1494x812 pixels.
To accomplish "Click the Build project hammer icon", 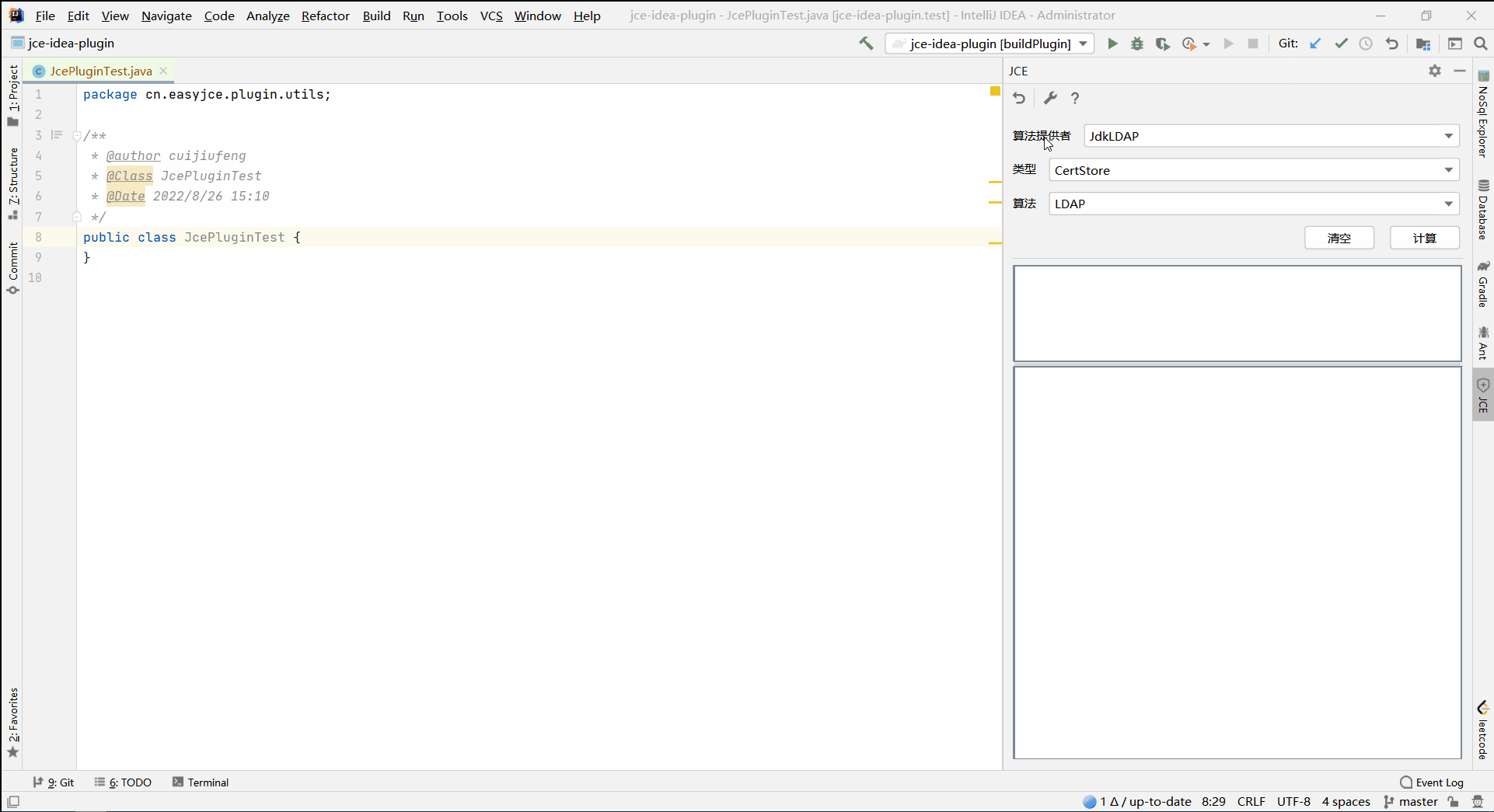I will pyautogui.click(x=866, y=44).
